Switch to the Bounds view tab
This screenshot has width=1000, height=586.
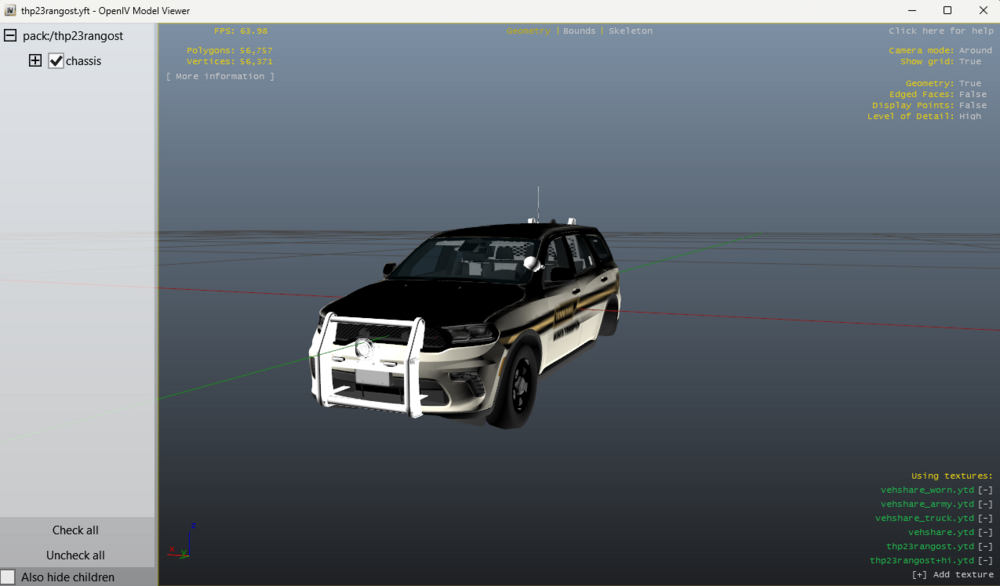tap(579, 31)
